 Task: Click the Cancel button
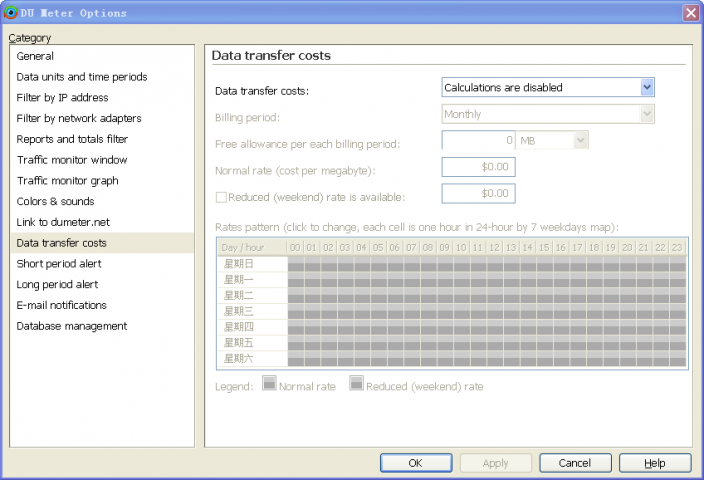pyautogui.click(x=575, y=463)
